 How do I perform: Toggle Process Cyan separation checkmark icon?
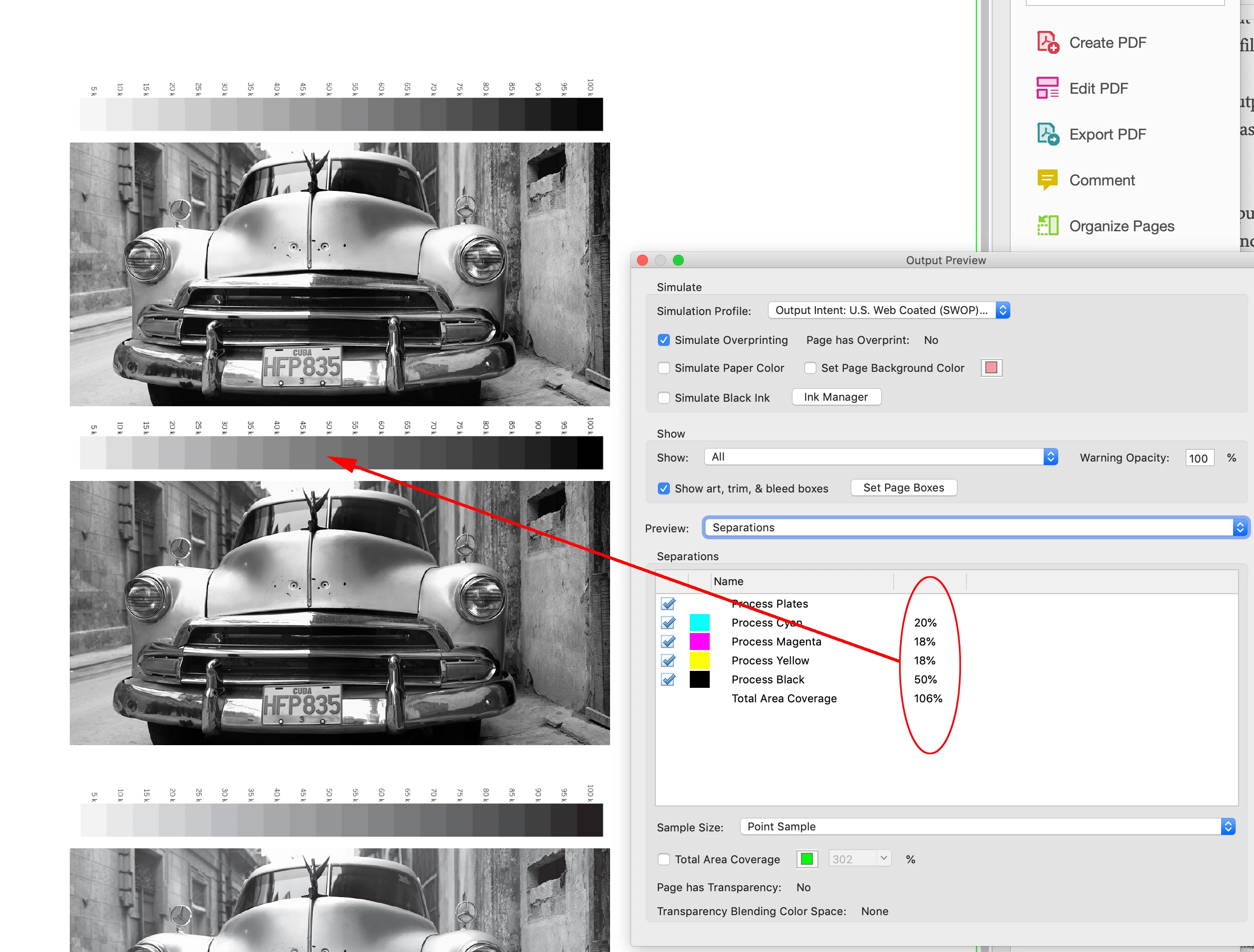(668, 623)
